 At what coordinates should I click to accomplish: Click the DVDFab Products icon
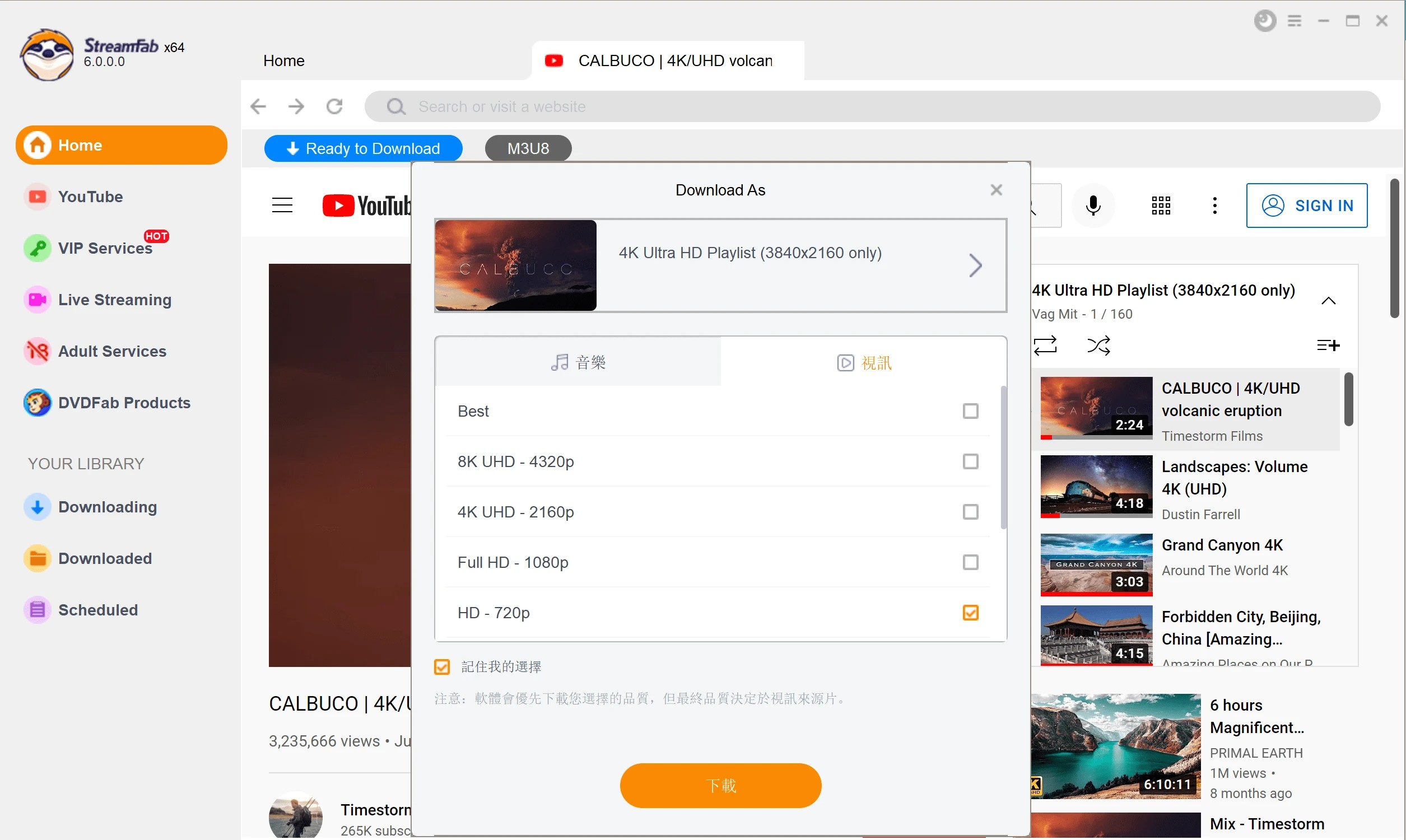(36, 403)
